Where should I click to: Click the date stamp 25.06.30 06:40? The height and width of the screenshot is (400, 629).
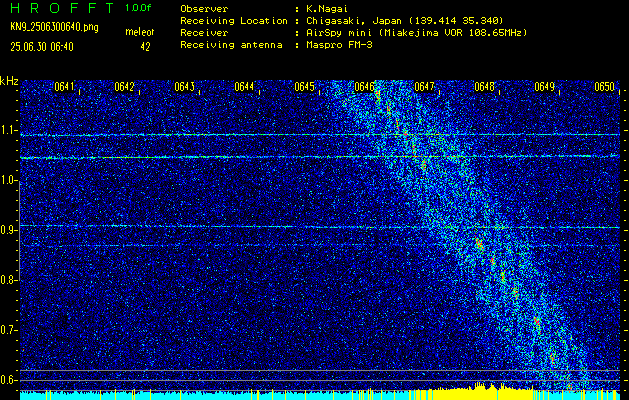coord(42,47)
